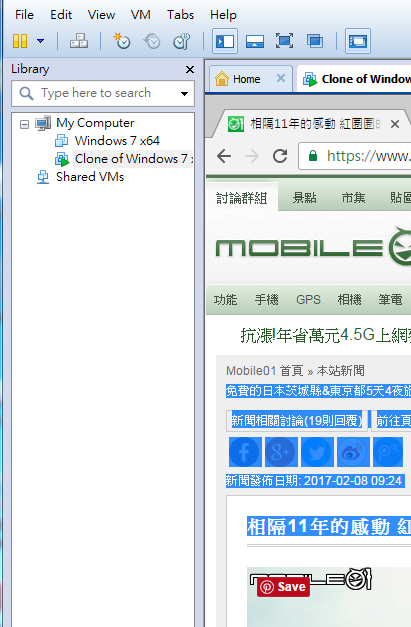Close the Home tab
This screenshot has height=627, width=411.
[x=281, y=78]
